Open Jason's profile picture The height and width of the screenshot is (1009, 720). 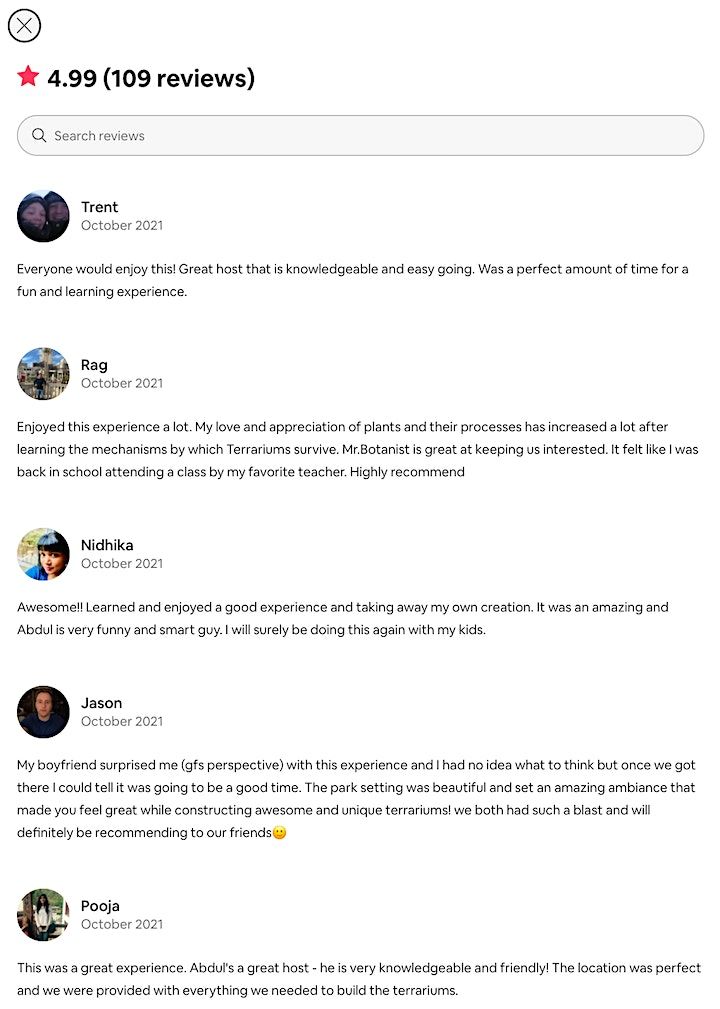43,712
